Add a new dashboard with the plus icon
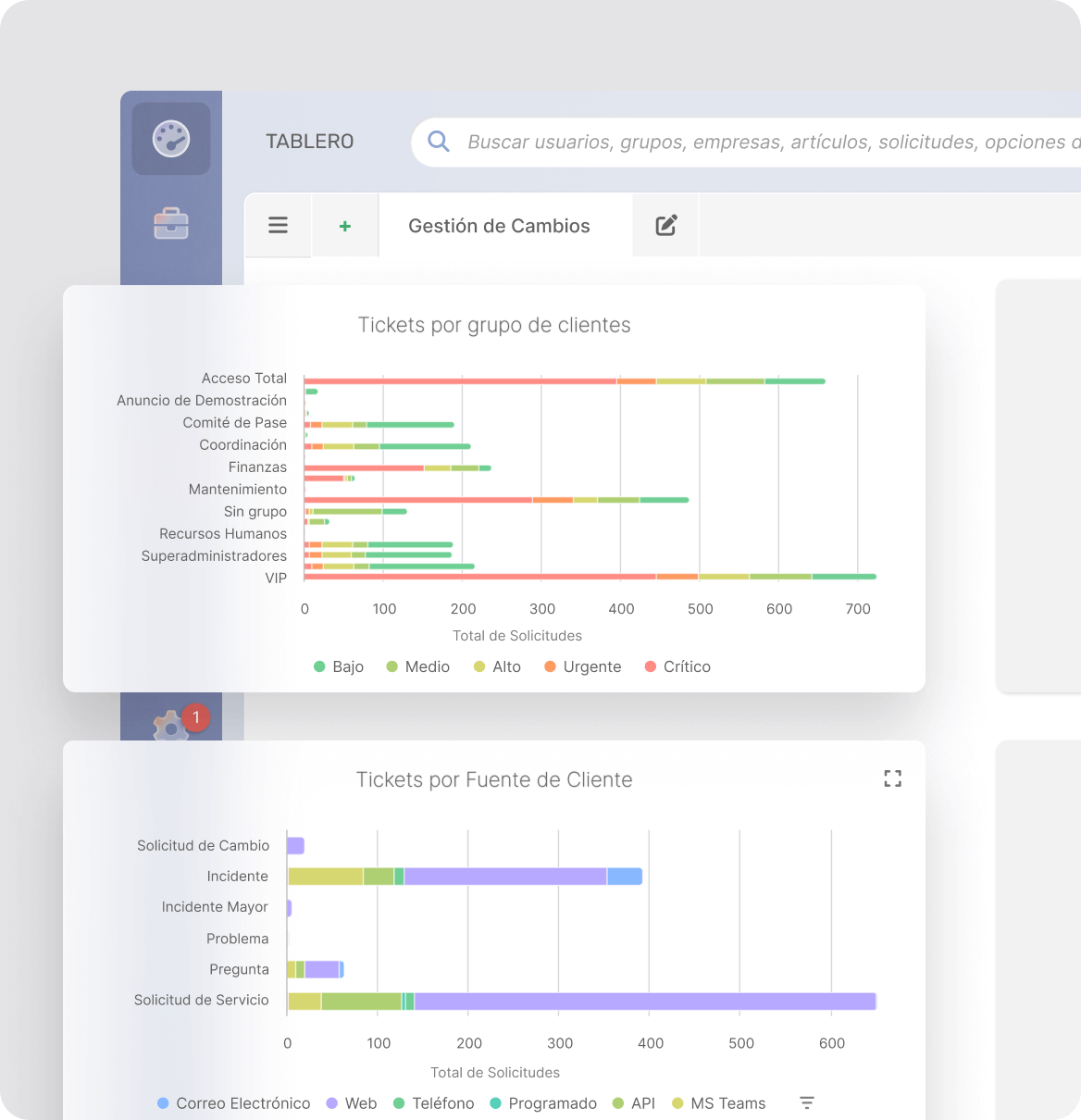Image resolution: width=1081 pixels, height=1120 pixels. (345, 225)
